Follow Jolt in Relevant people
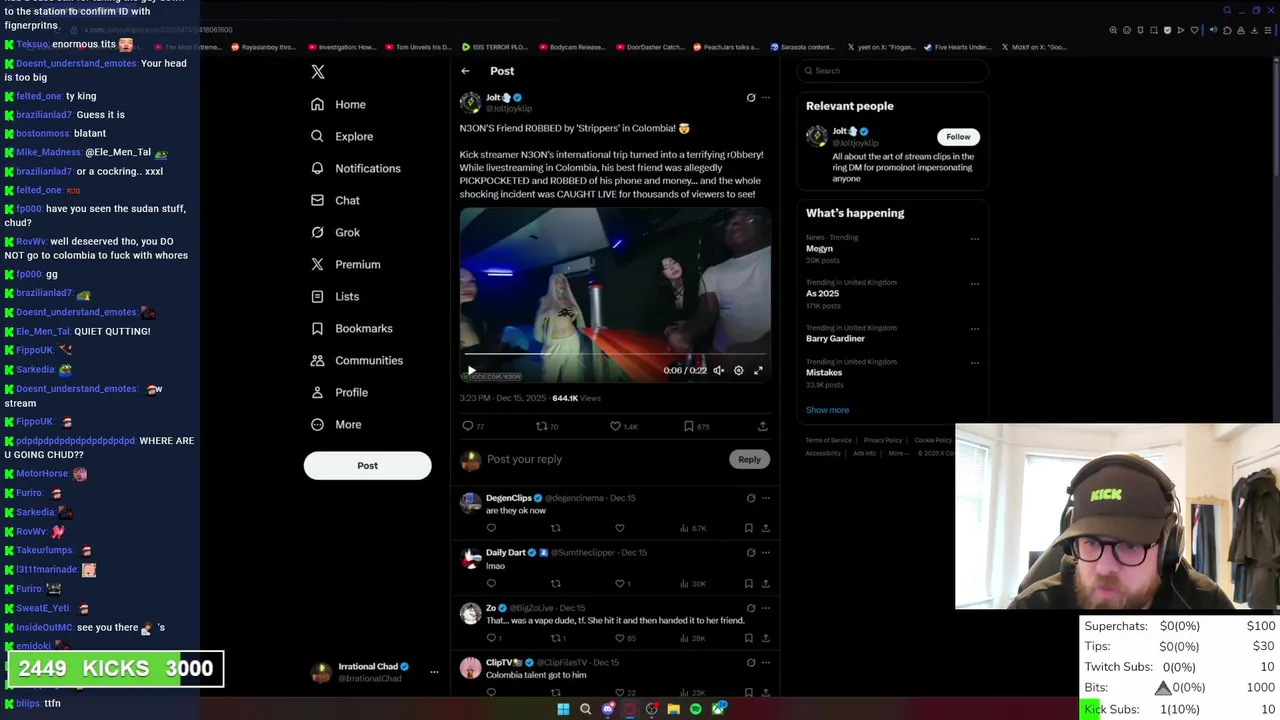Image resolution: width=1280 pixels, height=720 pixels. click(x=958, y=137)
